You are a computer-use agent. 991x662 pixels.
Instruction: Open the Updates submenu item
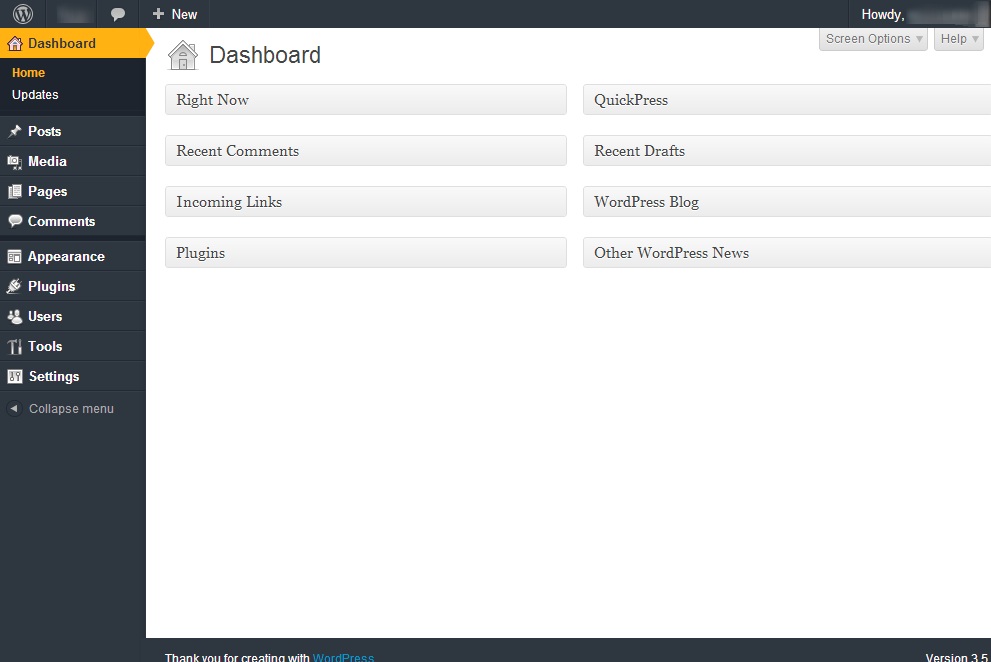click(35, 95)
